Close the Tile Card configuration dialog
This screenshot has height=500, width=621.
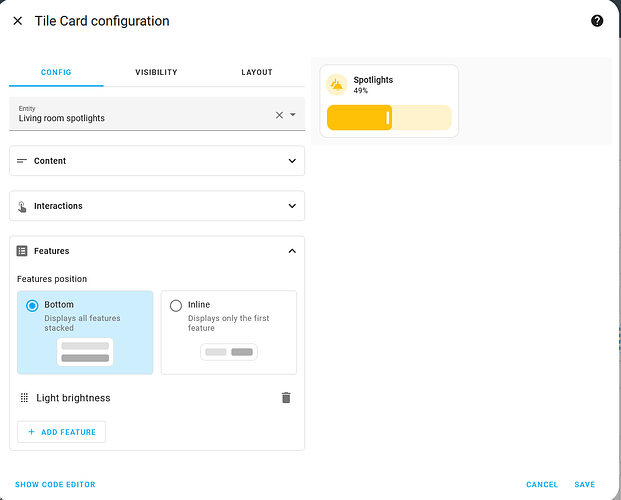point(18,21)
